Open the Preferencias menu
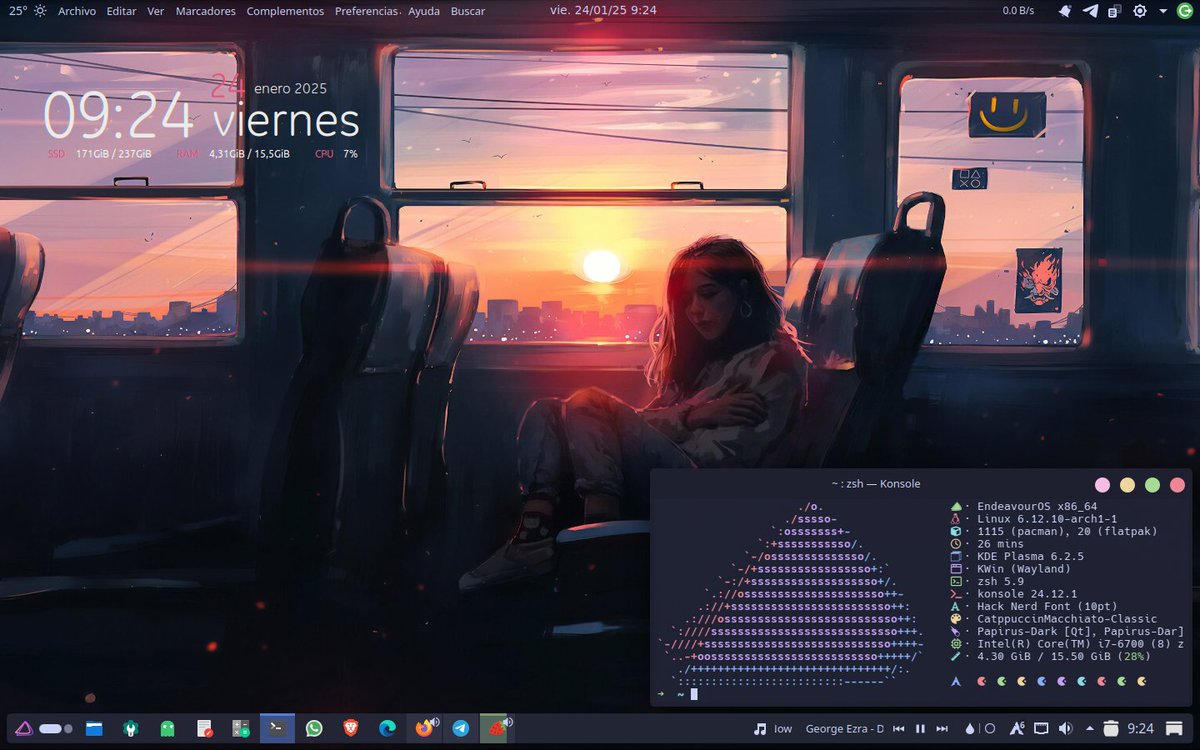The image size is (1200, 750). pos(367,11)
